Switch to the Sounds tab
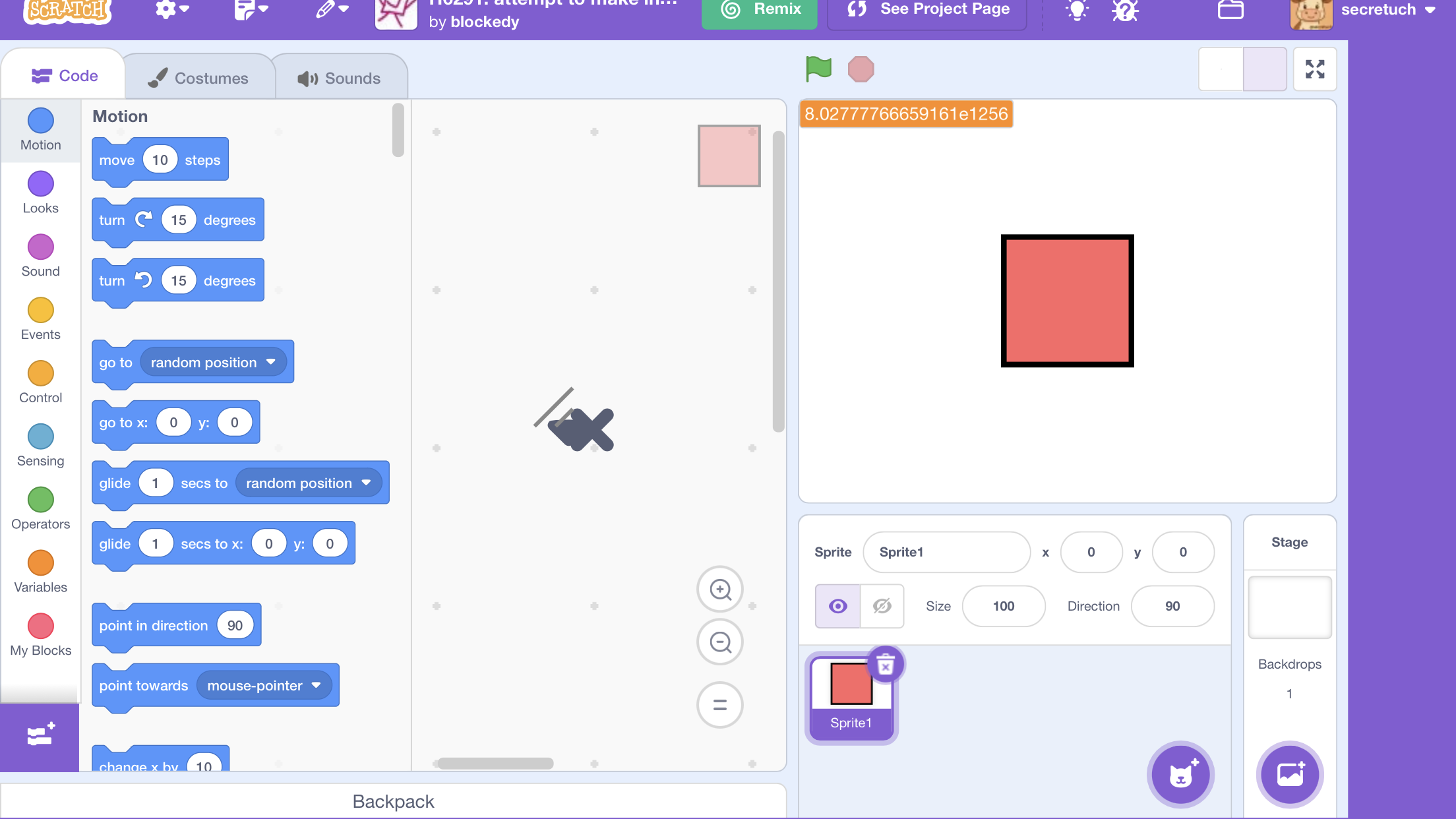This screenshot has height=819, width=1456. click(340, 78)
